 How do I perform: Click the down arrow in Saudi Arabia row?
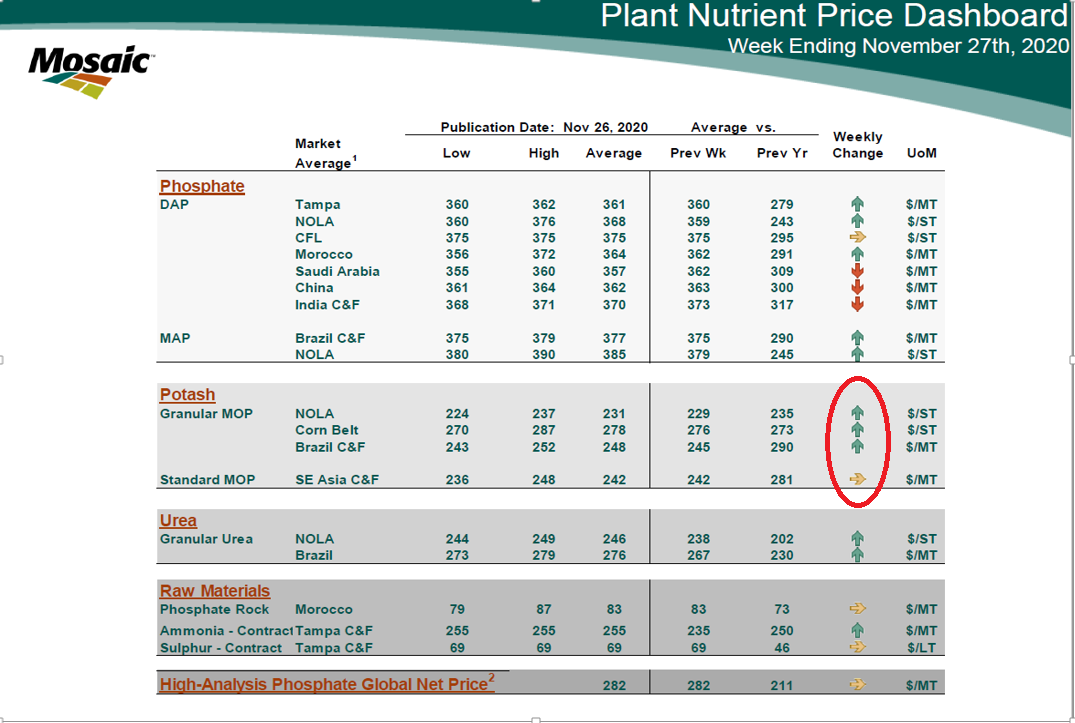(857, 271)
